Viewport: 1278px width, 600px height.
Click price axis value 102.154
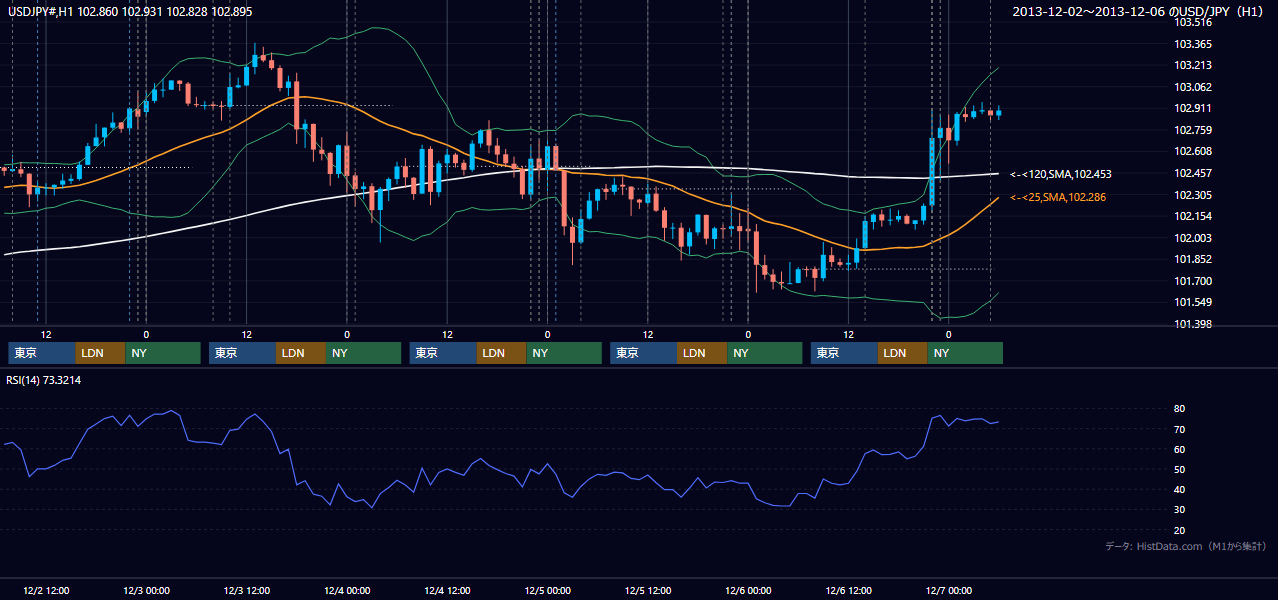tap(1192, 216)
